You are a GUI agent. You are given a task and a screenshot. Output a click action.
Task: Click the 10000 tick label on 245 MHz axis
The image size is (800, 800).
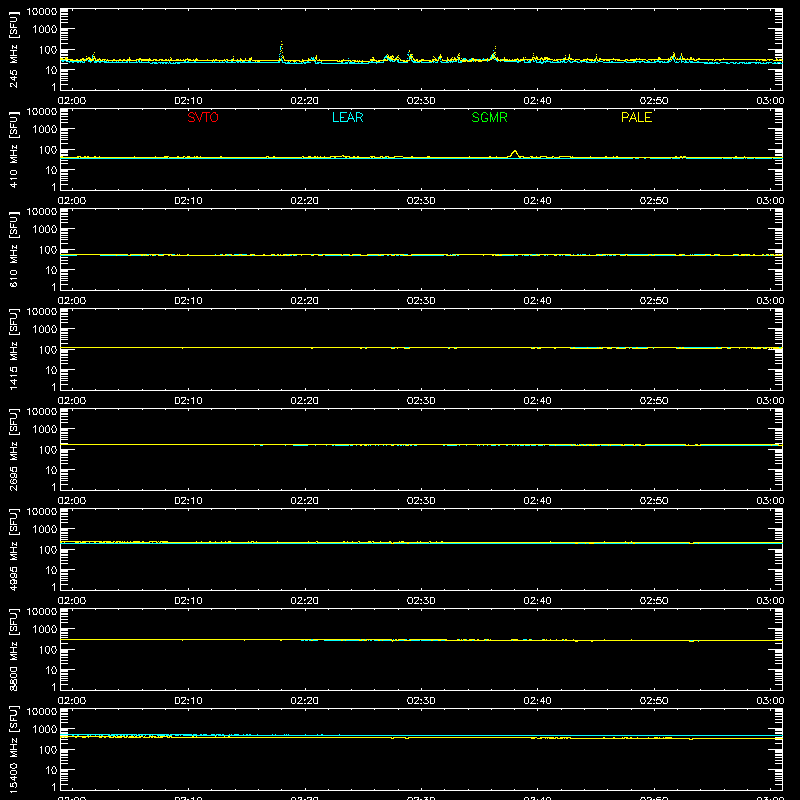(x=42, y=12)
